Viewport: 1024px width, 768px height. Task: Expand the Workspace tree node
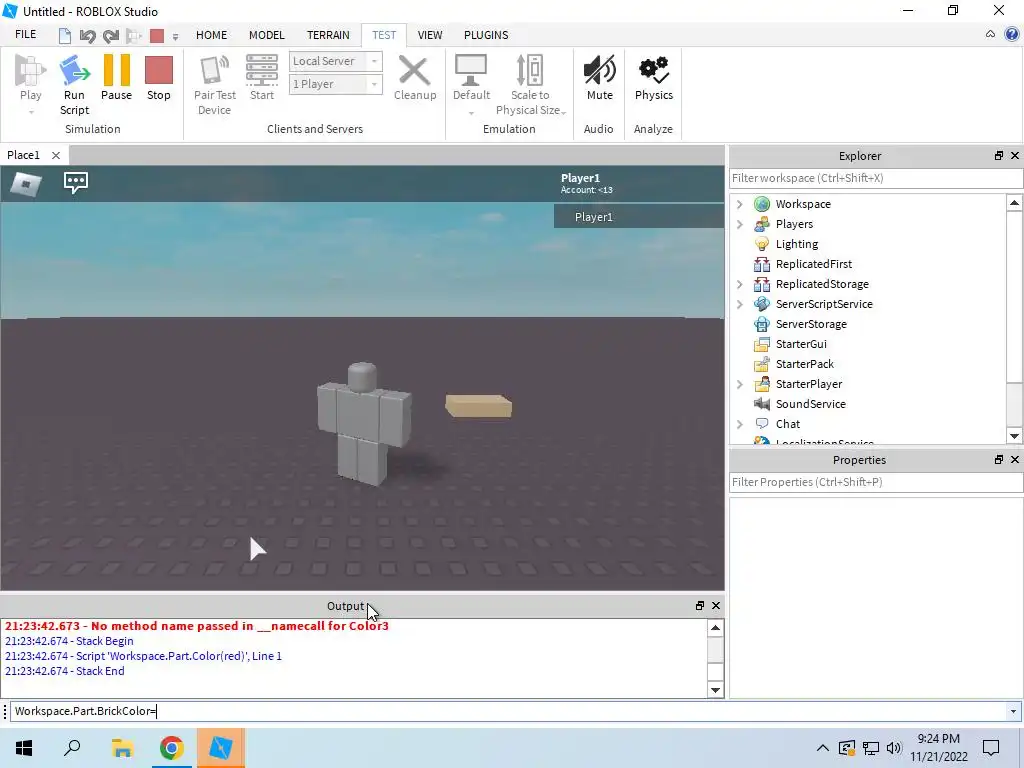(x=739, y=204)
